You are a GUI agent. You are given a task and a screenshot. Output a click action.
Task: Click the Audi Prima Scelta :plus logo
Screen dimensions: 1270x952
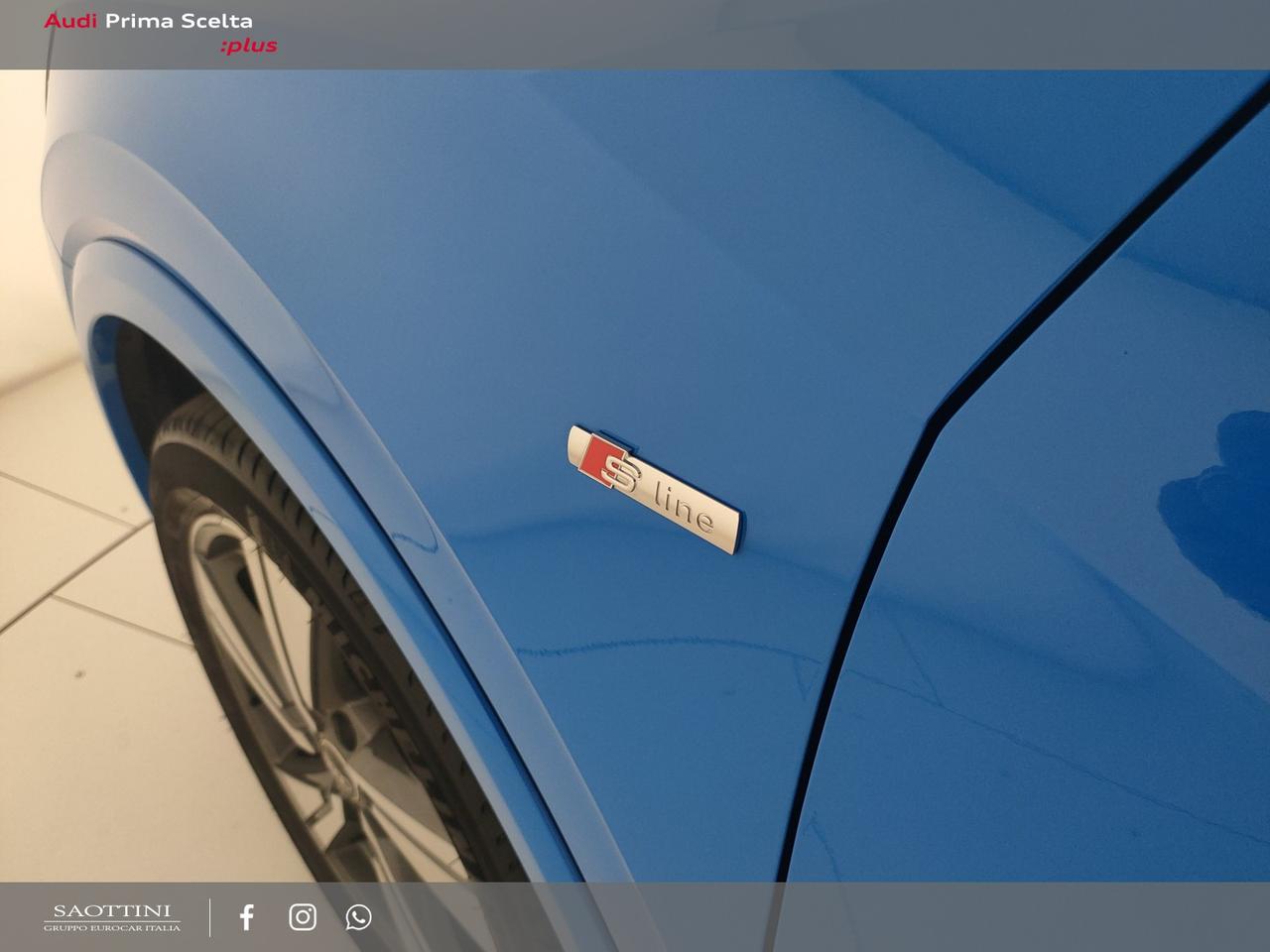point(162,33)
